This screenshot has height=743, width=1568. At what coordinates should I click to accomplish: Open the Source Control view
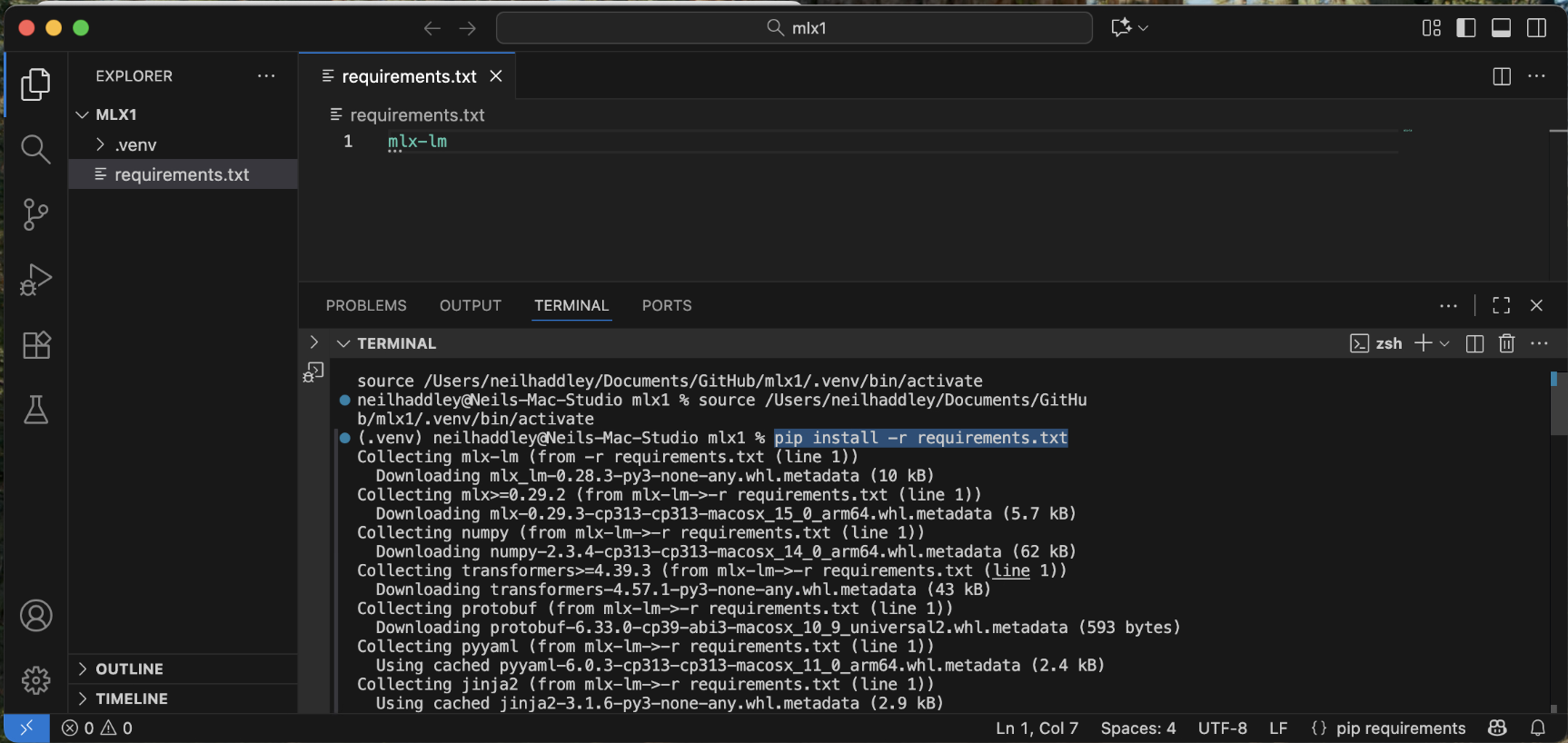[x=35, y=214]
